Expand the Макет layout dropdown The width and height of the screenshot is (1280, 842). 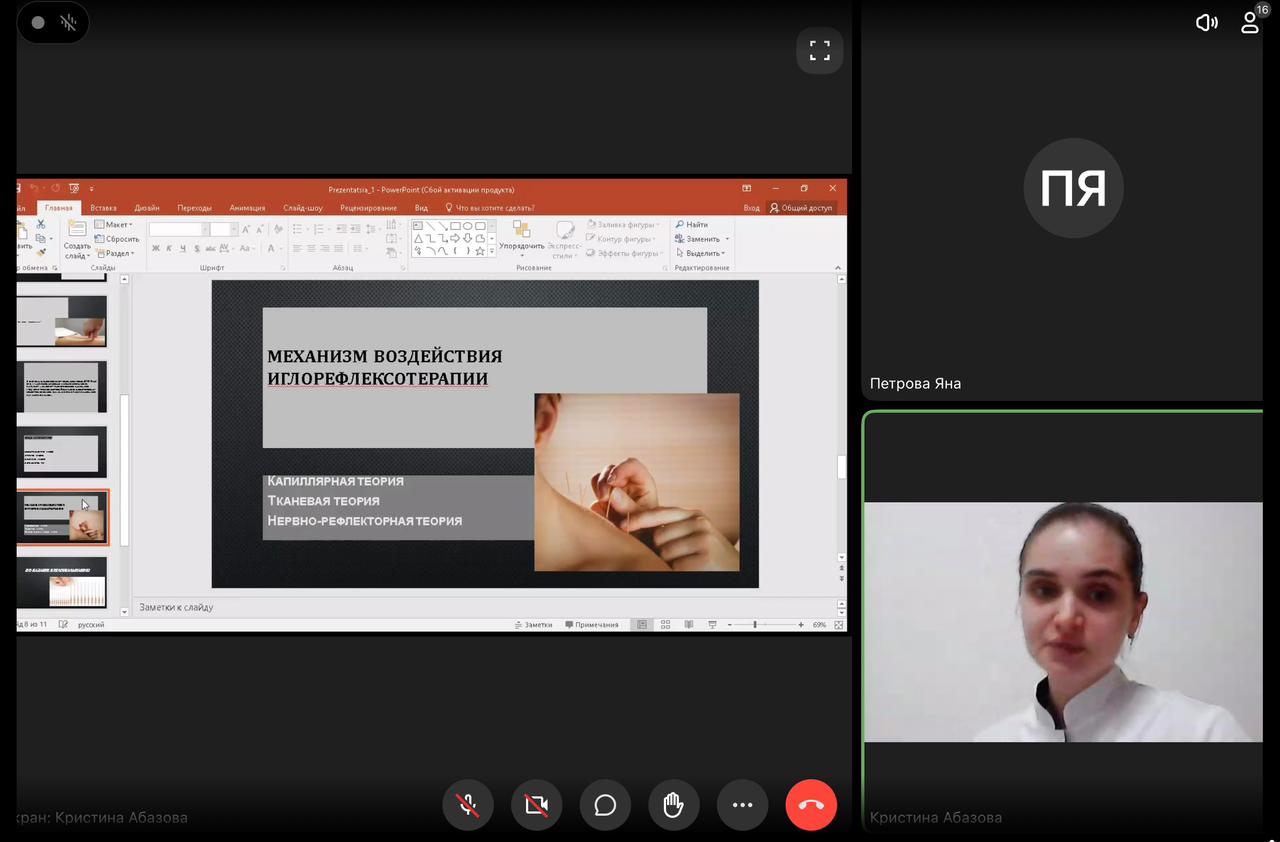tap(115, 225)
